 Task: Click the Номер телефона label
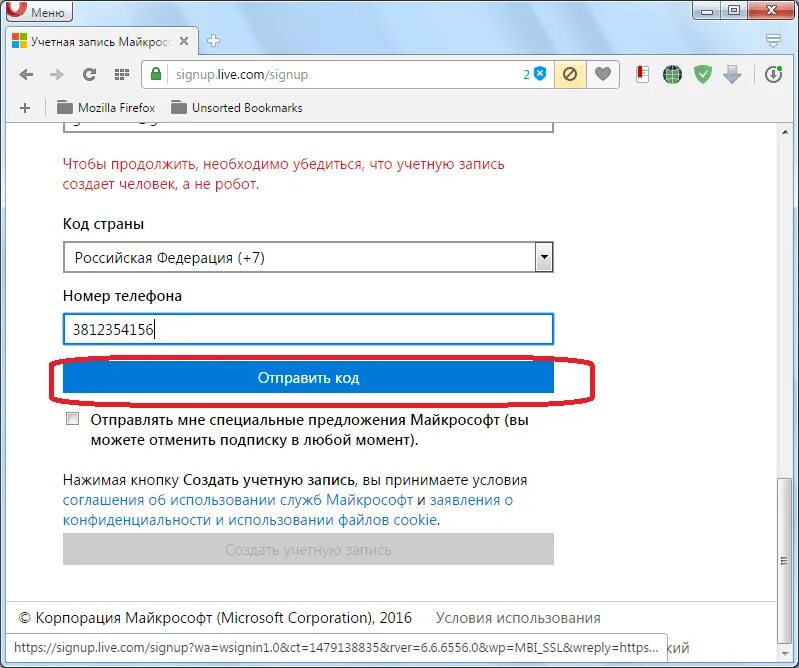122,296
